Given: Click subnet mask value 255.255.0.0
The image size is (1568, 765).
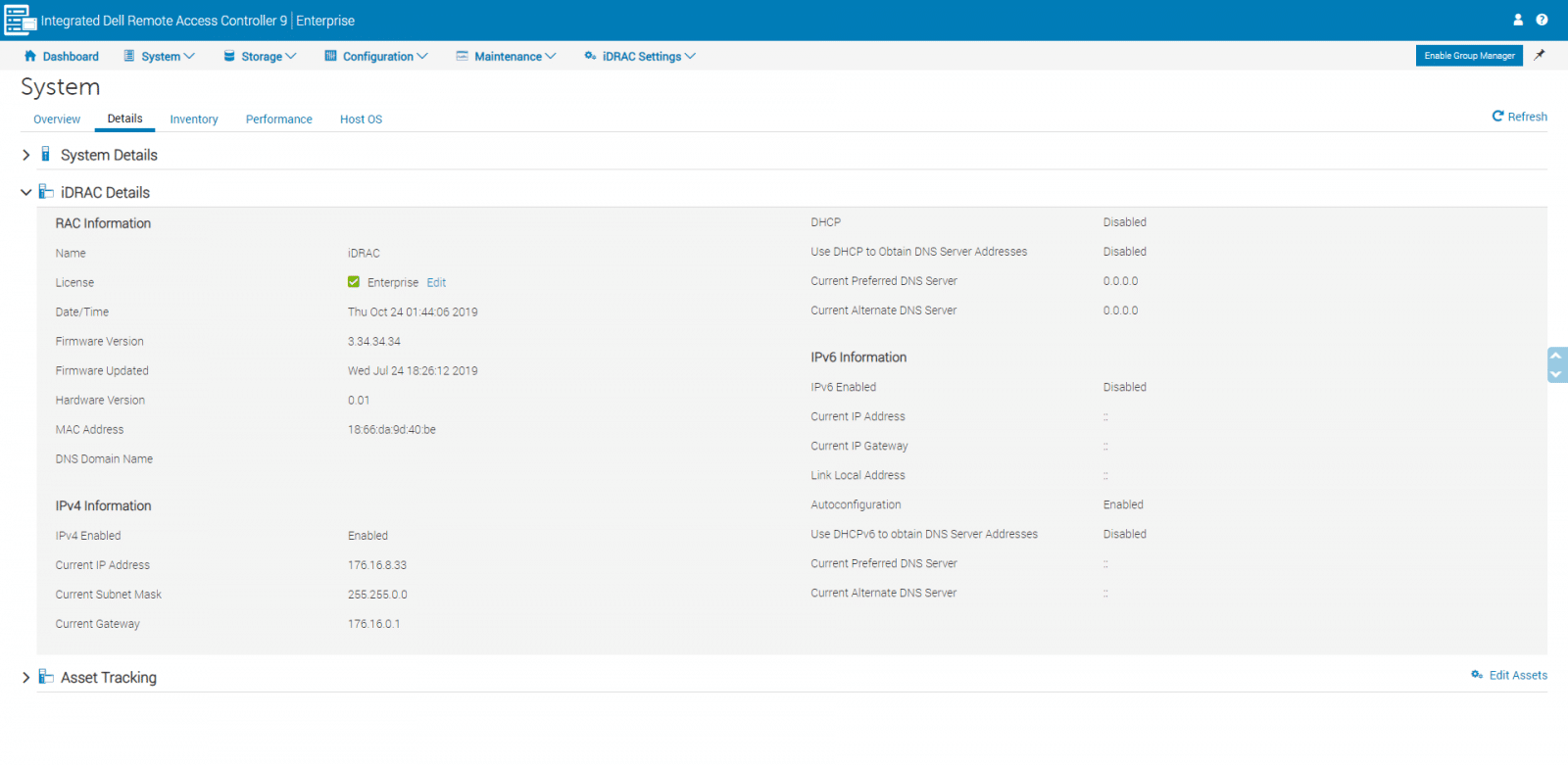Looking at the screenshot, I should click(377, 595).
